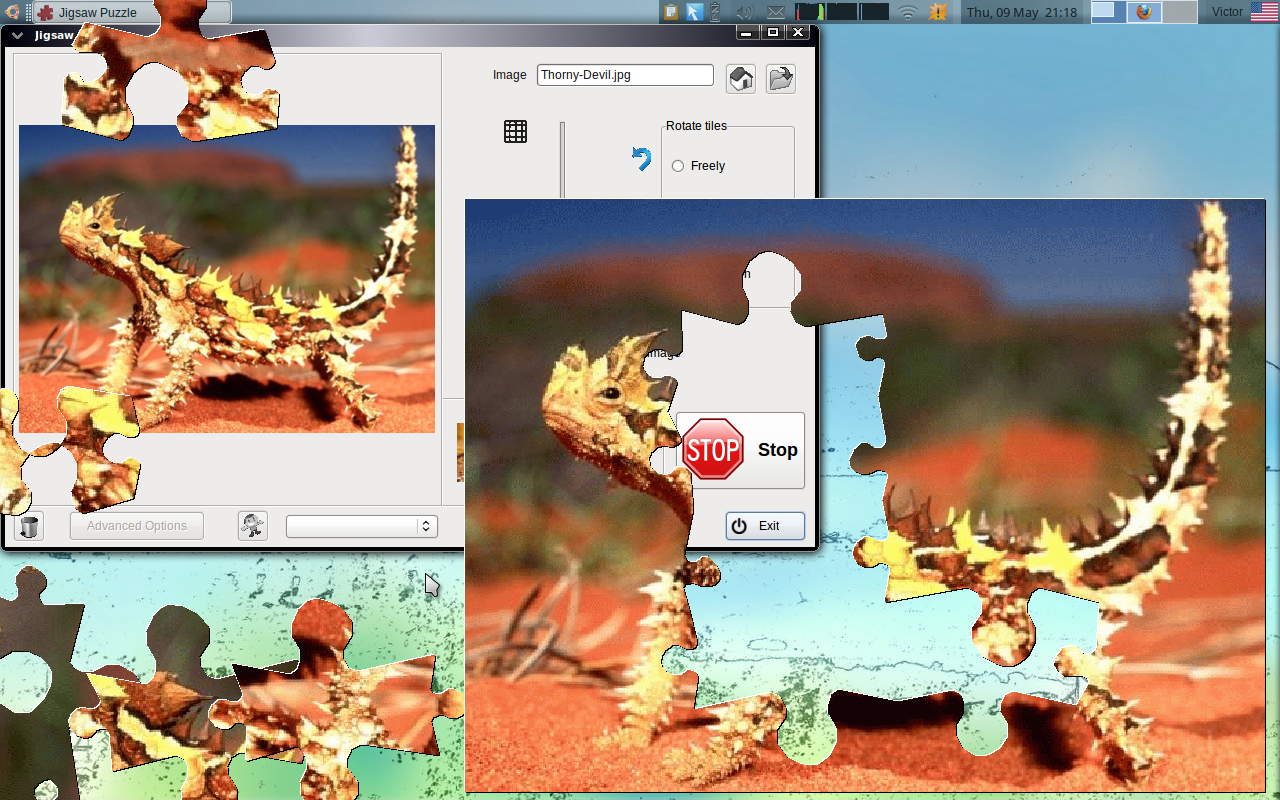This screenshot has height=800, width=1280.
Task: Click the orange notification icon in the tray
Action: (938, 12)
